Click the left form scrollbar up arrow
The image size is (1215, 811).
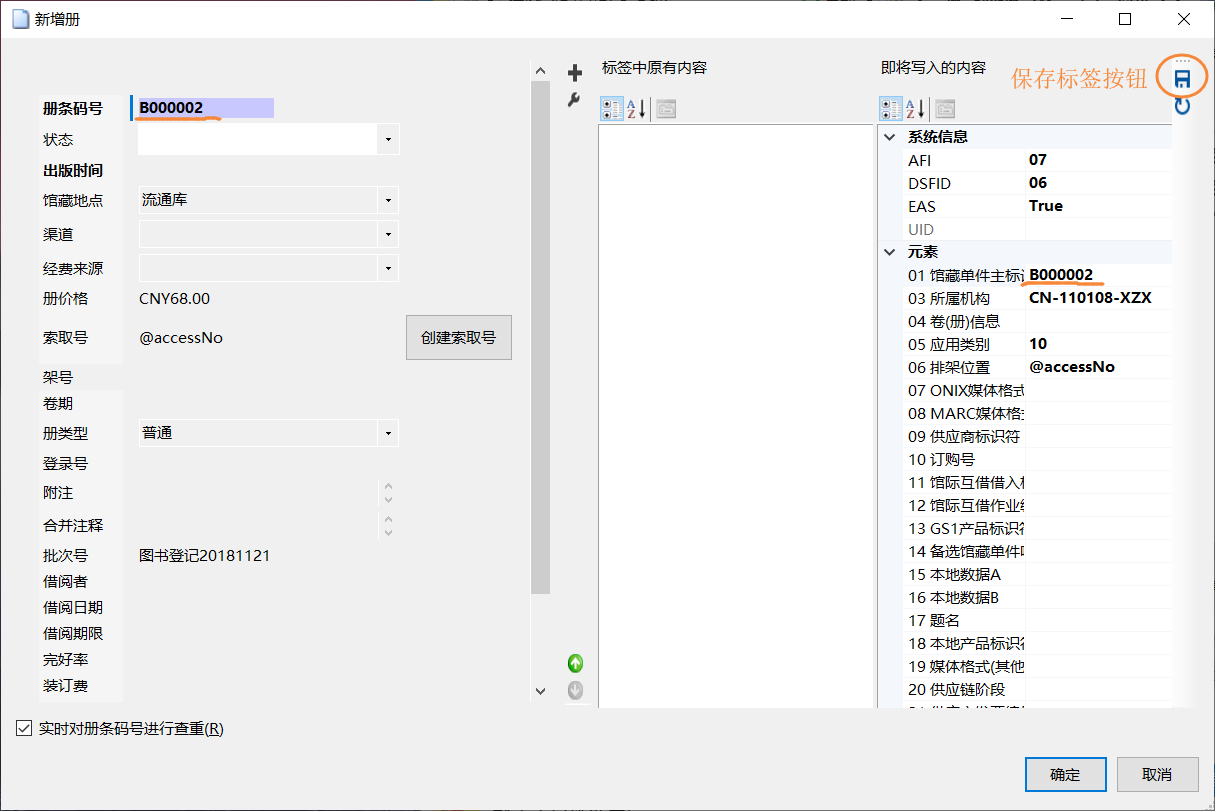pos(541,71)
